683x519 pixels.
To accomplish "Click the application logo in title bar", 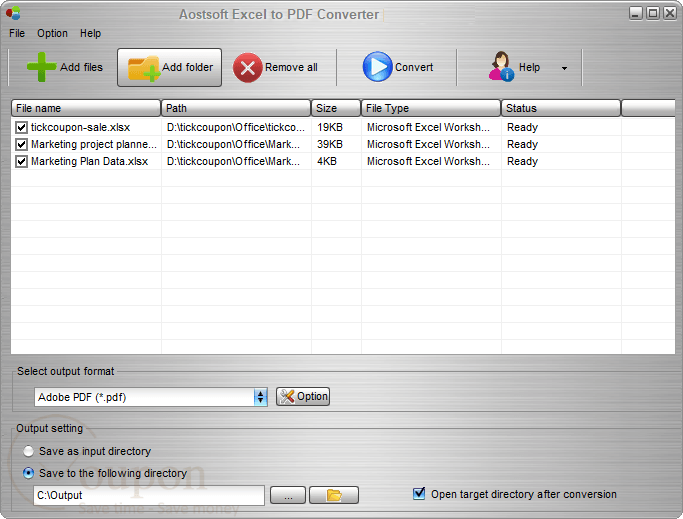I will click(13, 13).
